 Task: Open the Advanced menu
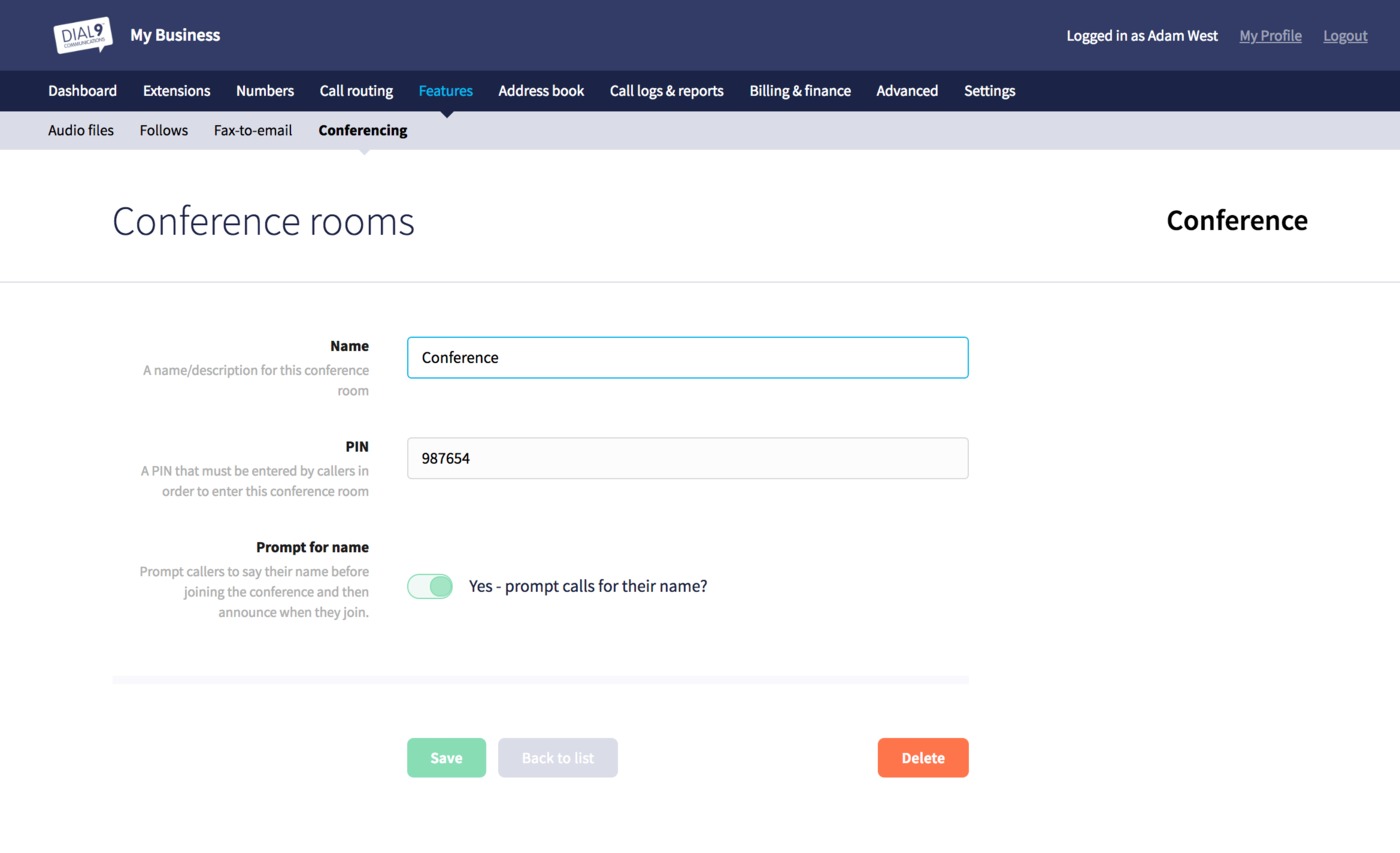[907, 90]
